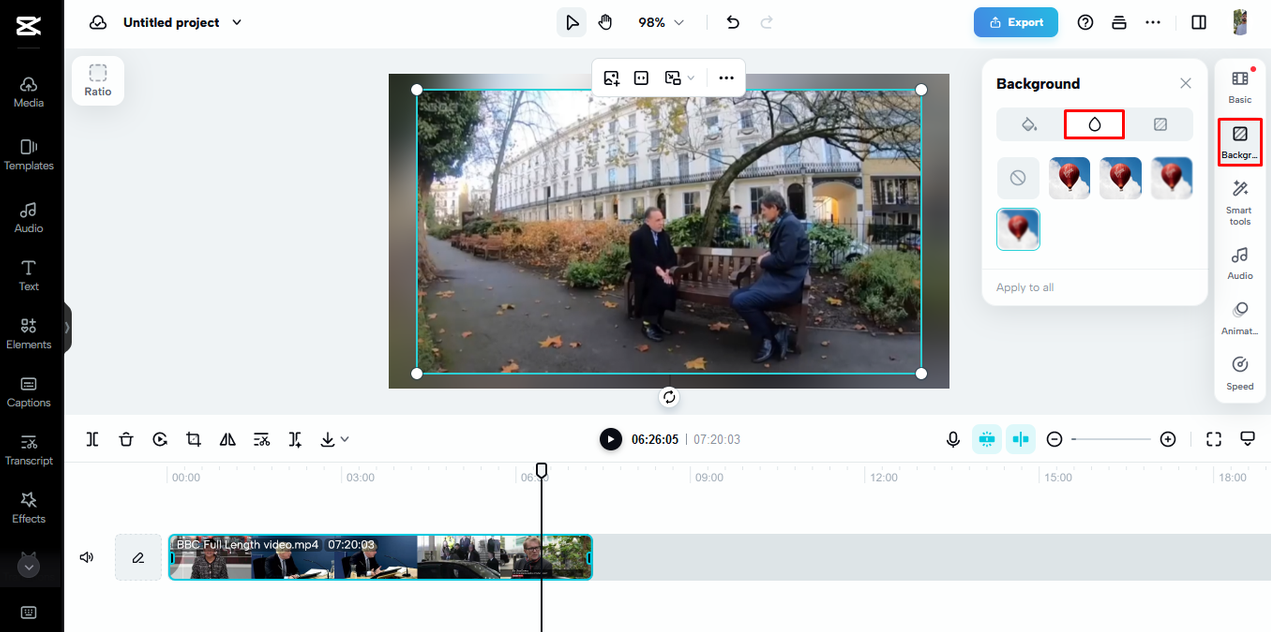Split the clip at playhead
This screenshot has height=632, width=1271.
93,439
